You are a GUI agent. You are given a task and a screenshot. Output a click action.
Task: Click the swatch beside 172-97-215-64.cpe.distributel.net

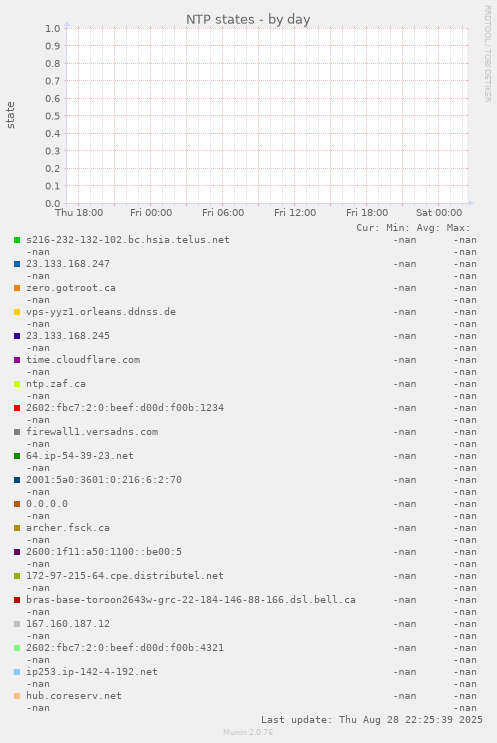pyautogui.click(x=17, y=576)
